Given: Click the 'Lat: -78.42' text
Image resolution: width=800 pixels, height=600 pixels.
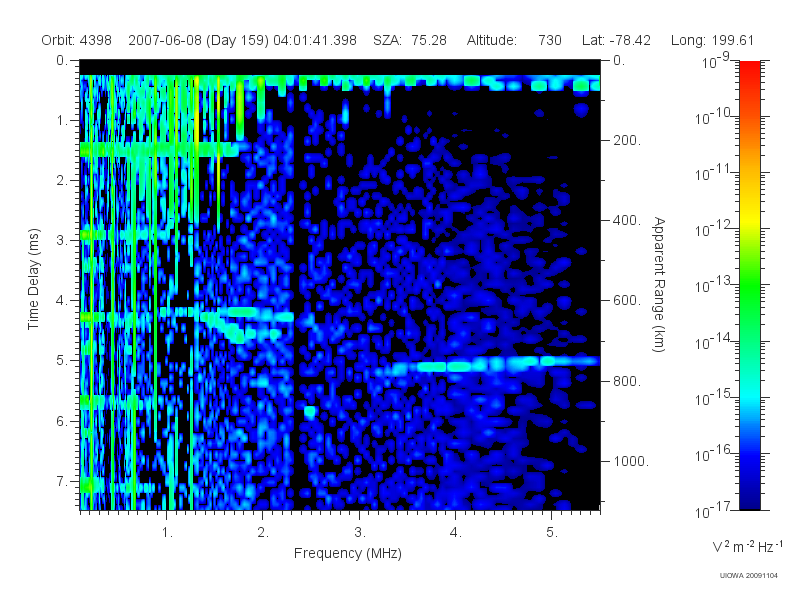Looking at the screenshot, I should 616,40.
